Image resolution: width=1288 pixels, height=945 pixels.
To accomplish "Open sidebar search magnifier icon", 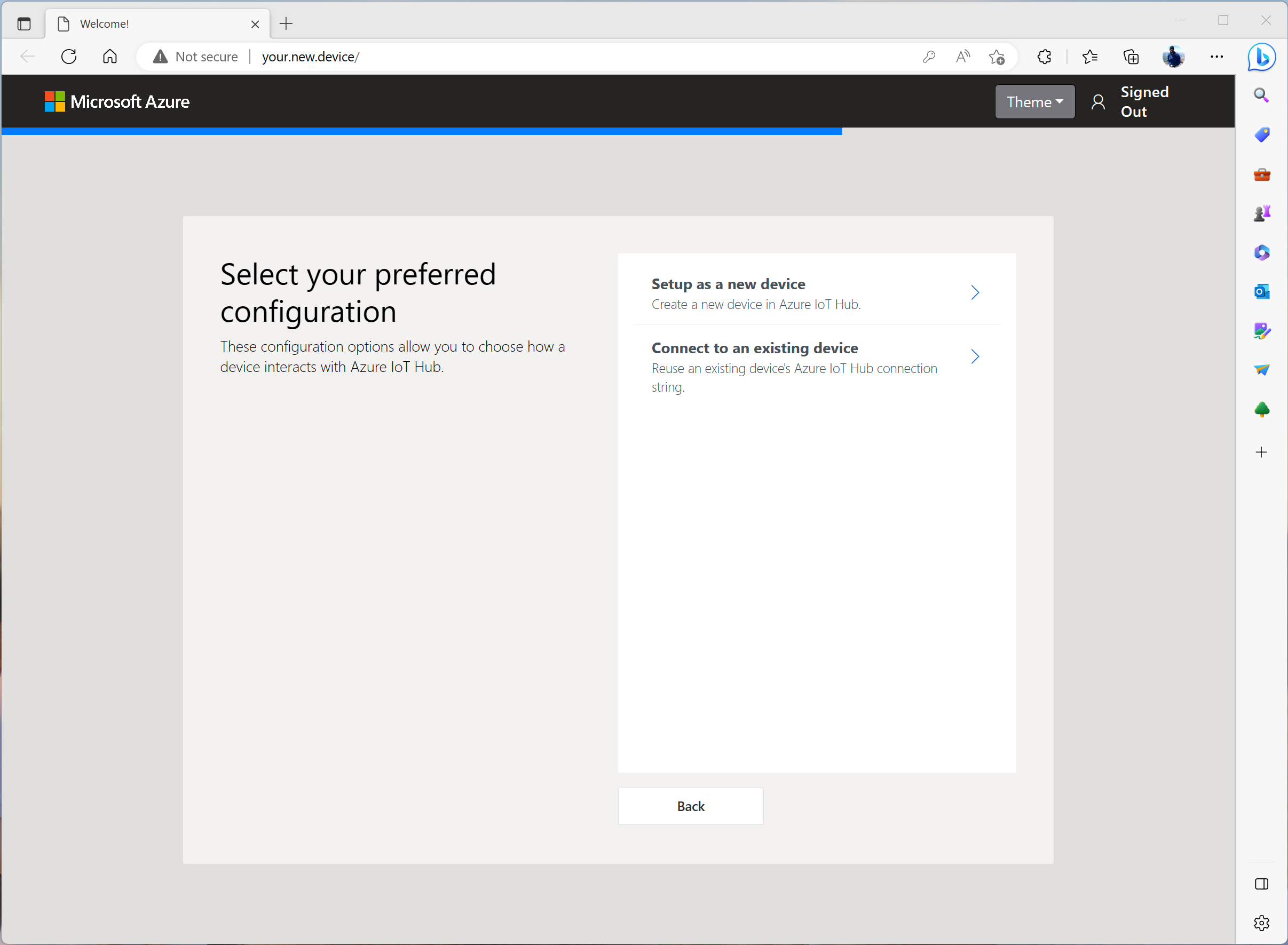I will click(1262, 95).
